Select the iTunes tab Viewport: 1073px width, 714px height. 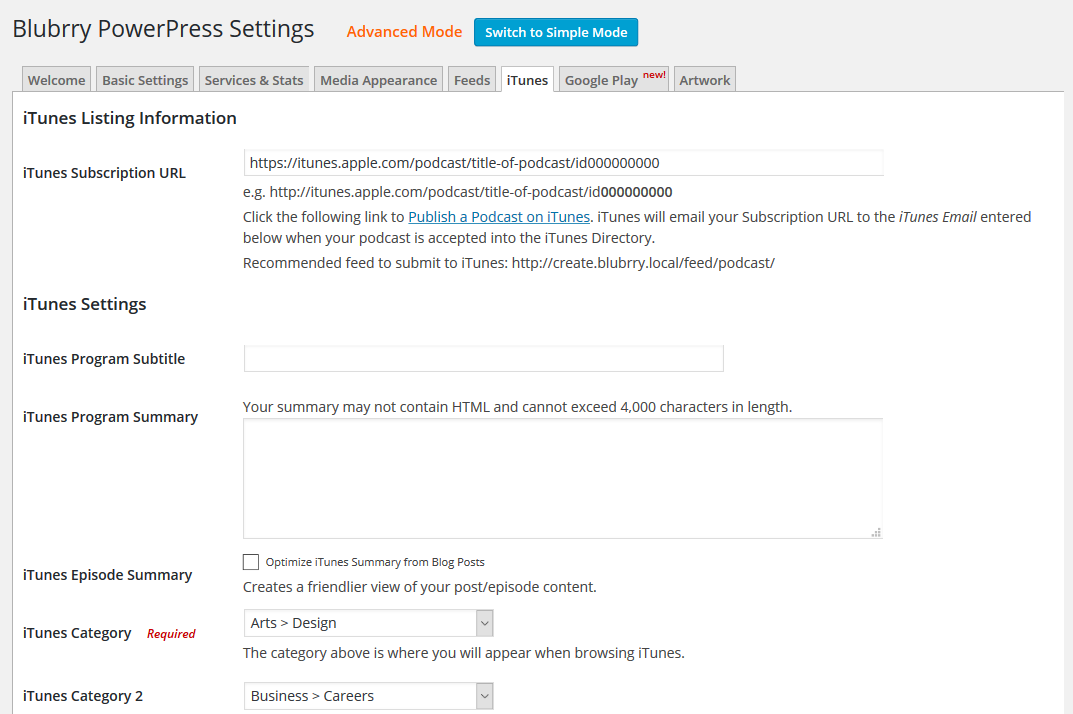pos(527,79)
